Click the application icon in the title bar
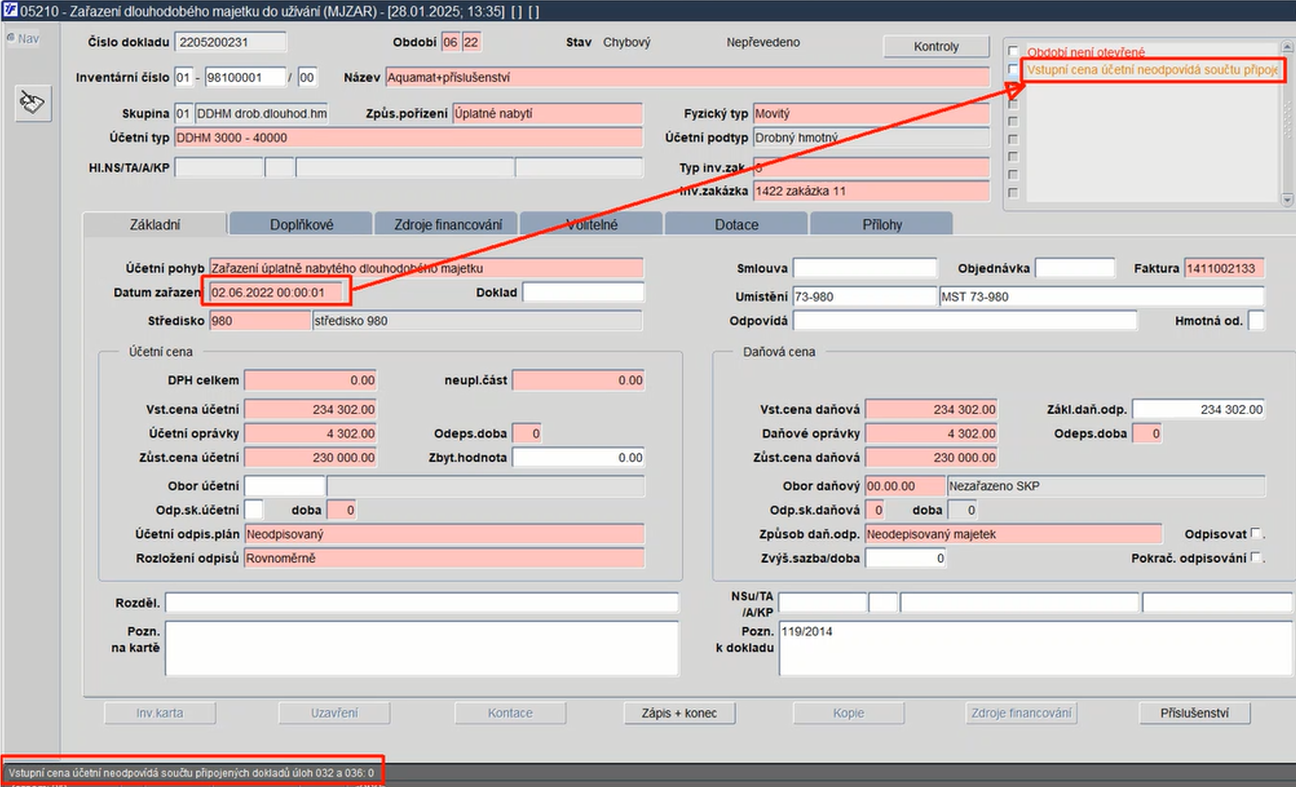 (x=9, y=11)
